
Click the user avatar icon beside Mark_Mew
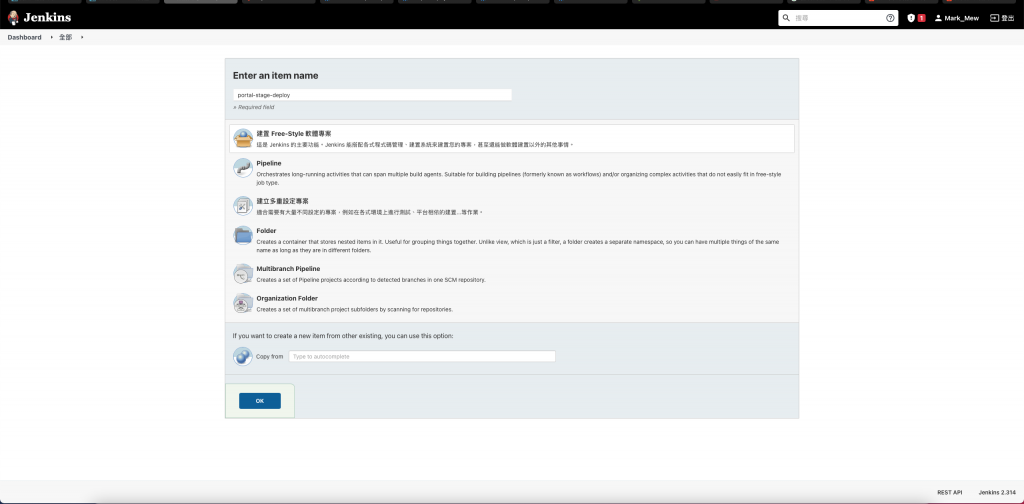point(938,18)
